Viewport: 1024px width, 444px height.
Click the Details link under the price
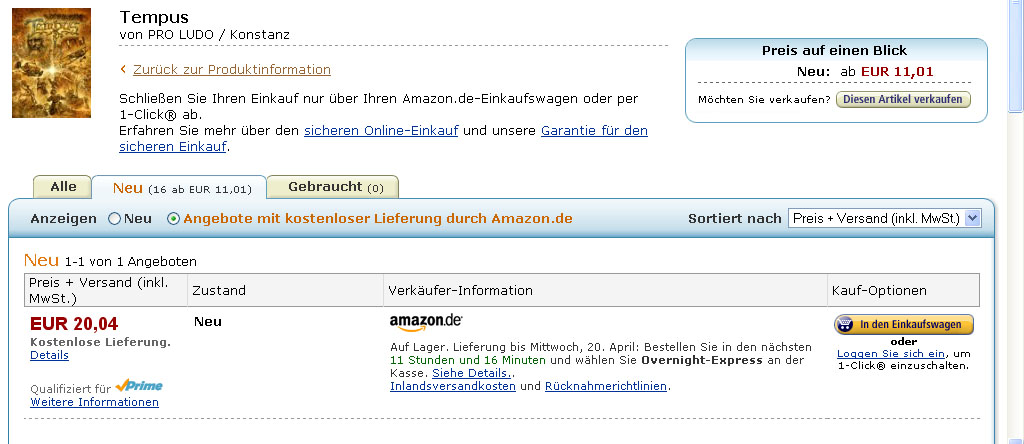[49, 355]
